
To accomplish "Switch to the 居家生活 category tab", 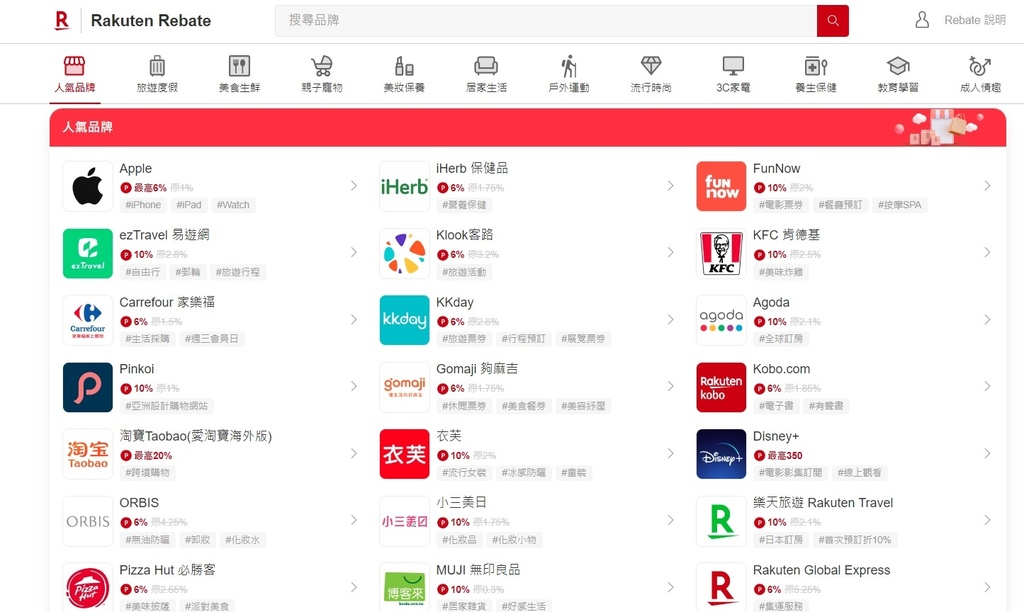I will (486, 74).
